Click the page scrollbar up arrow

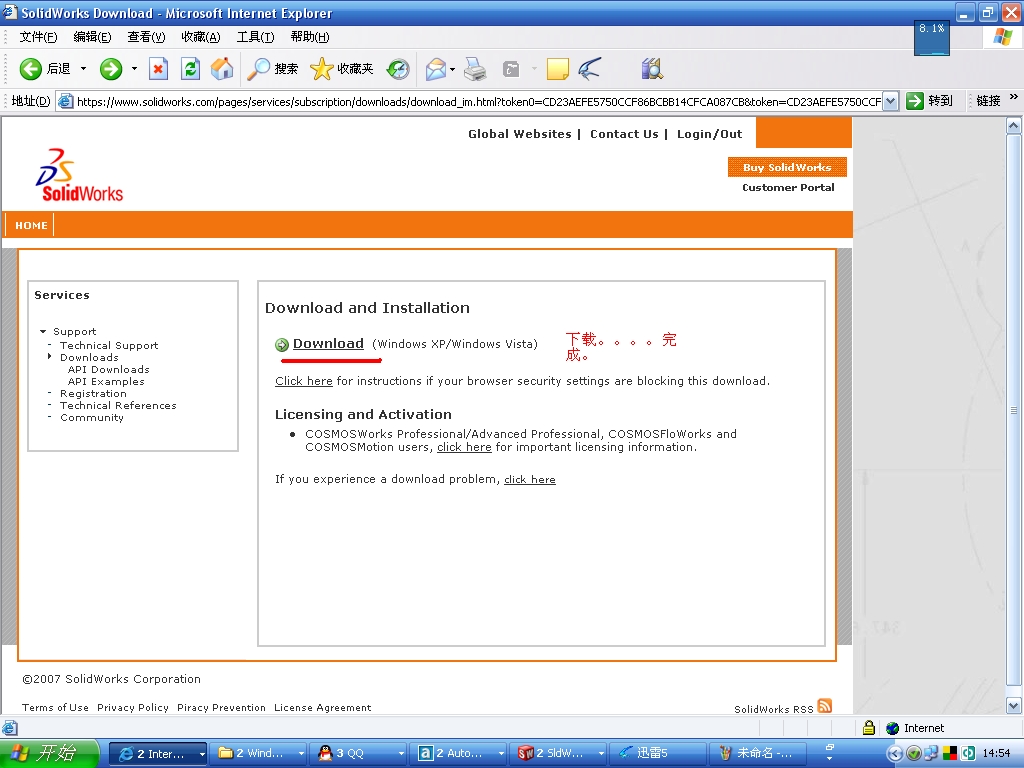coord(1014,125)
